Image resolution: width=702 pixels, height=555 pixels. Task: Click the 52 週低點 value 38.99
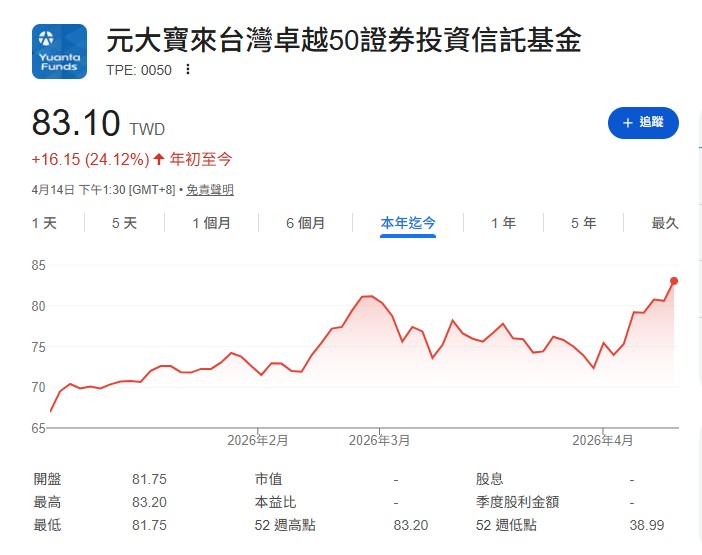646,525
